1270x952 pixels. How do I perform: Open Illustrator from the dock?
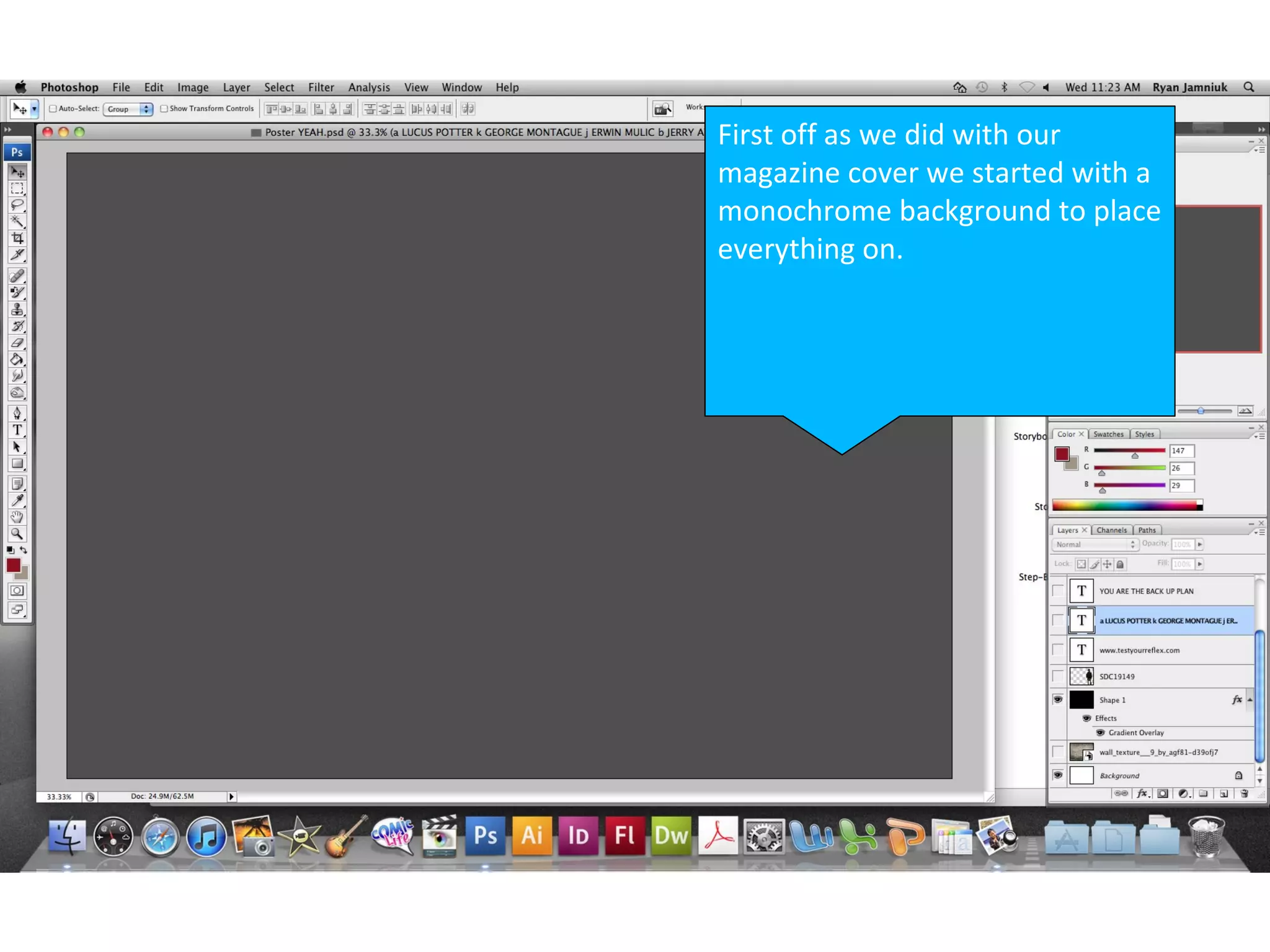pos(531,835)
